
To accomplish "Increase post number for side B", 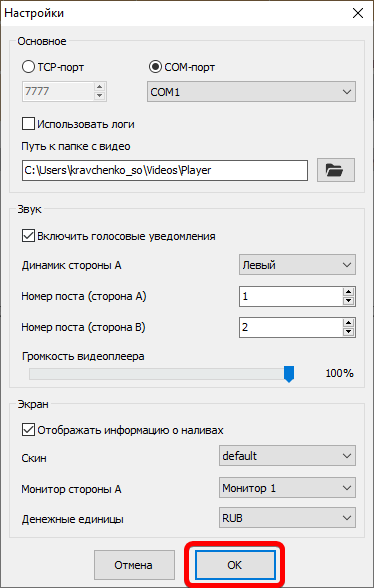I will pos(349,323).
